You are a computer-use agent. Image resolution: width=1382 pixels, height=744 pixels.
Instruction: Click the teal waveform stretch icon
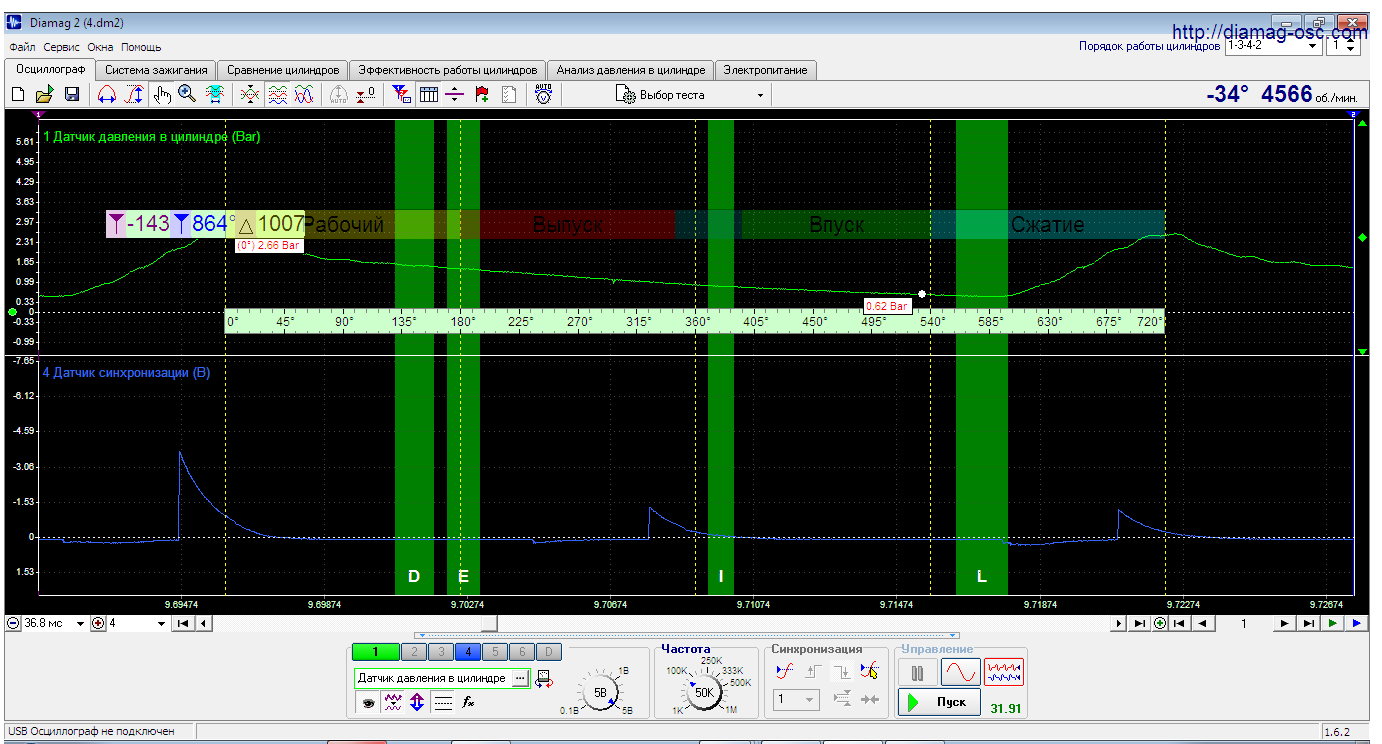coord(214,94)
